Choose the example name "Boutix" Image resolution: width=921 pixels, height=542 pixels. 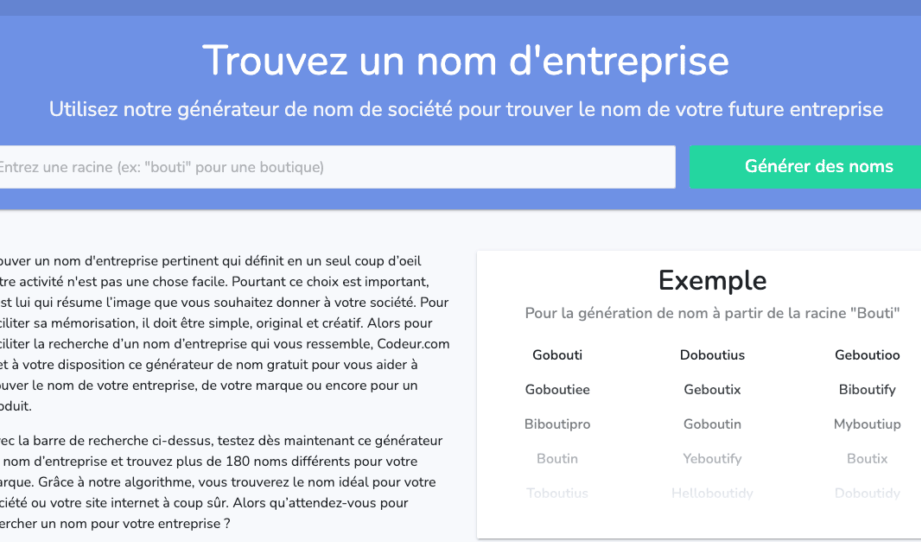[867, 459]
